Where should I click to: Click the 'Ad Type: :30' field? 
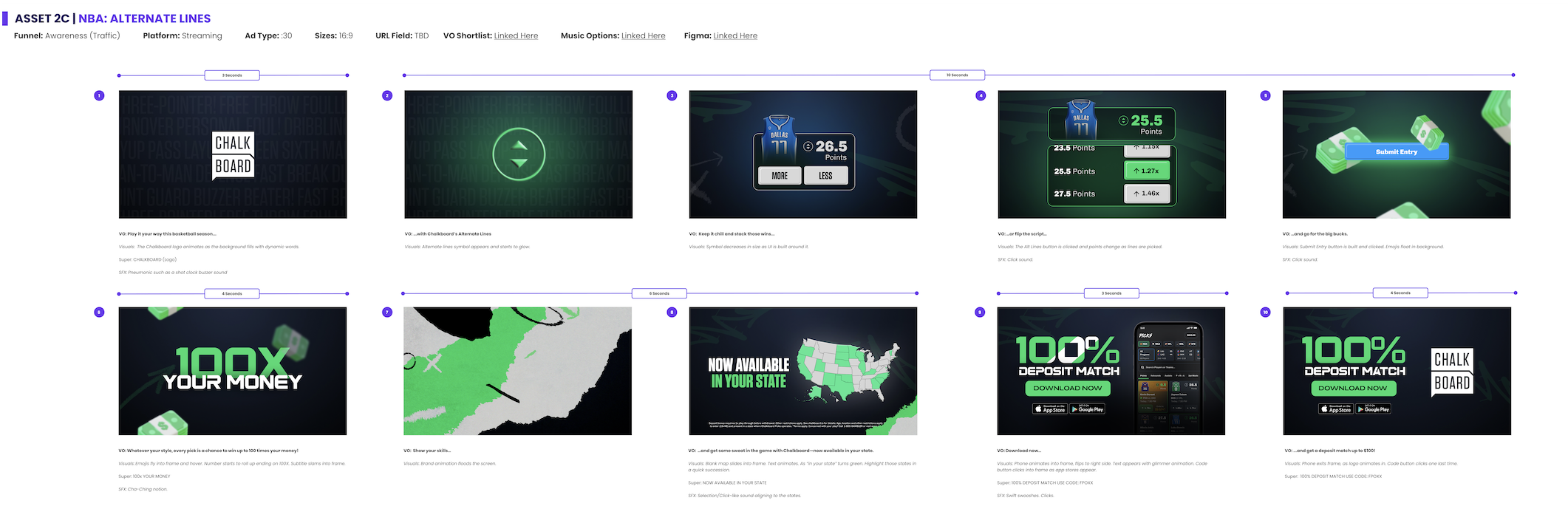[268, 35]
